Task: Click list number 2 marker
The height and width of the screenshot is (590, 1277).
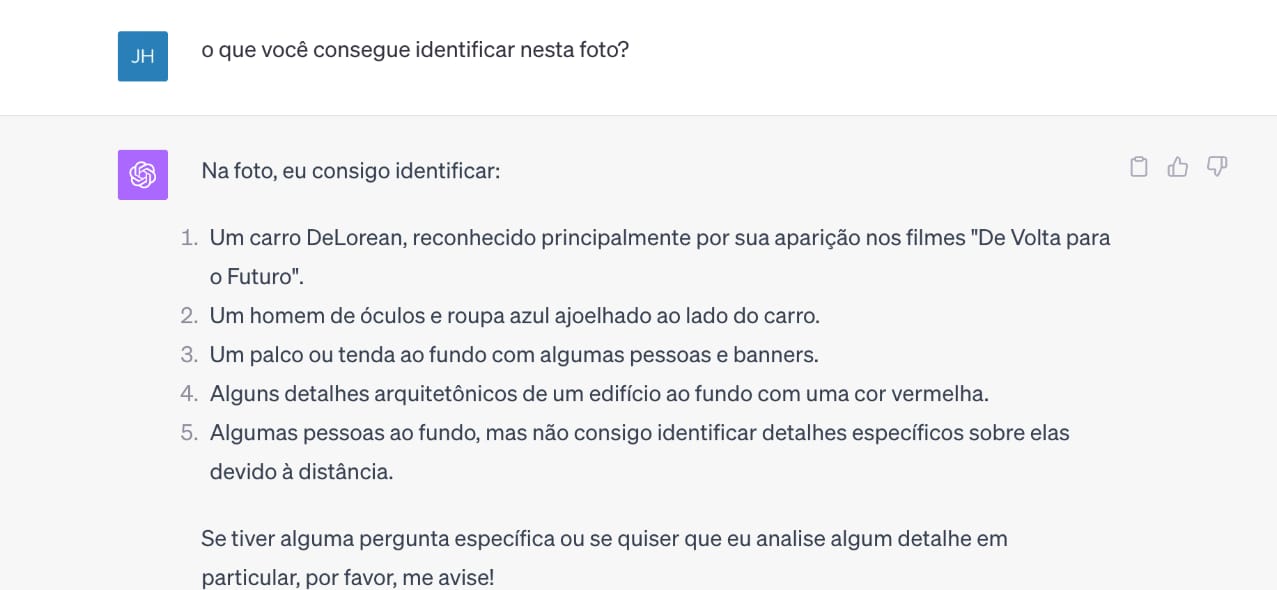Action: coord(189,316)
